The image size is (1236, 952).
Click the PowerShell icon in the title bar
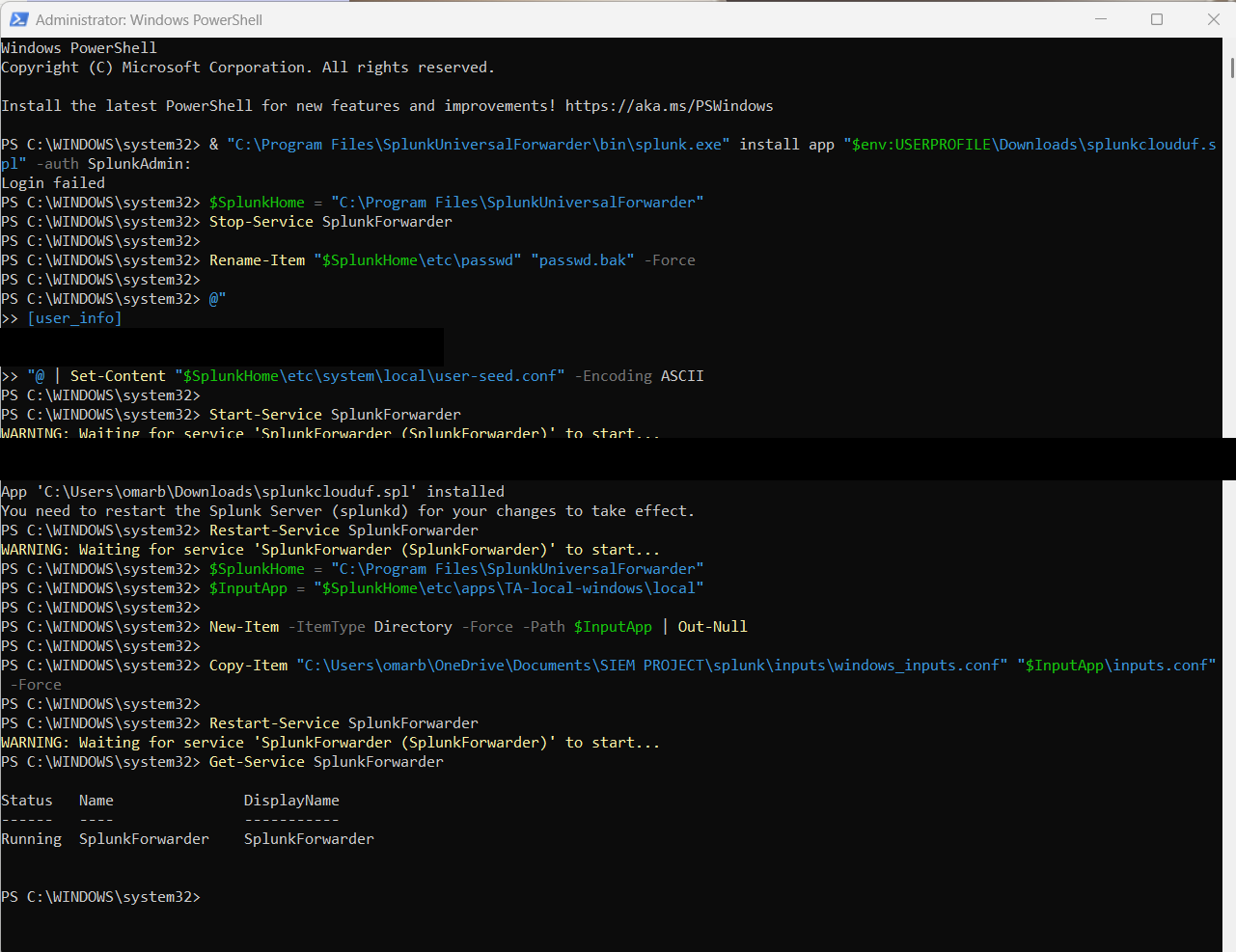18,19
